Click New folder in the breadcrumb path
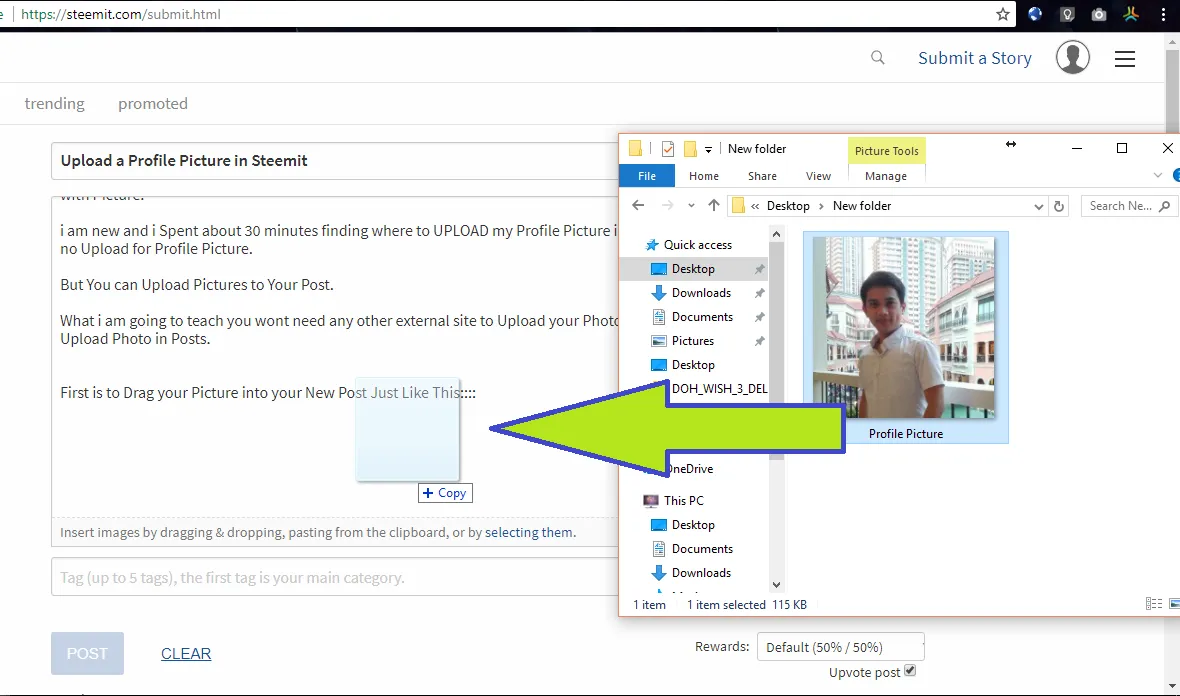 click(x=862, y=205)
